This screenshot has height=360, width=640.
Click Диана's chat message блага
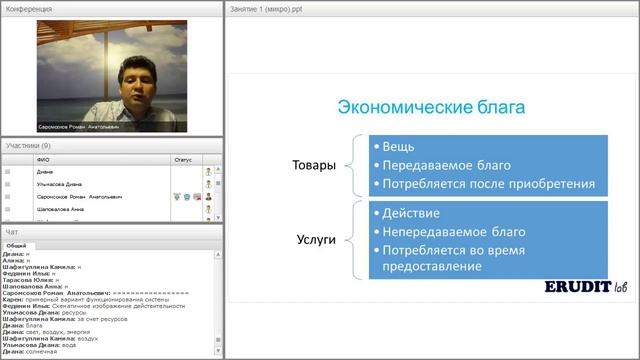pos(34,326)
